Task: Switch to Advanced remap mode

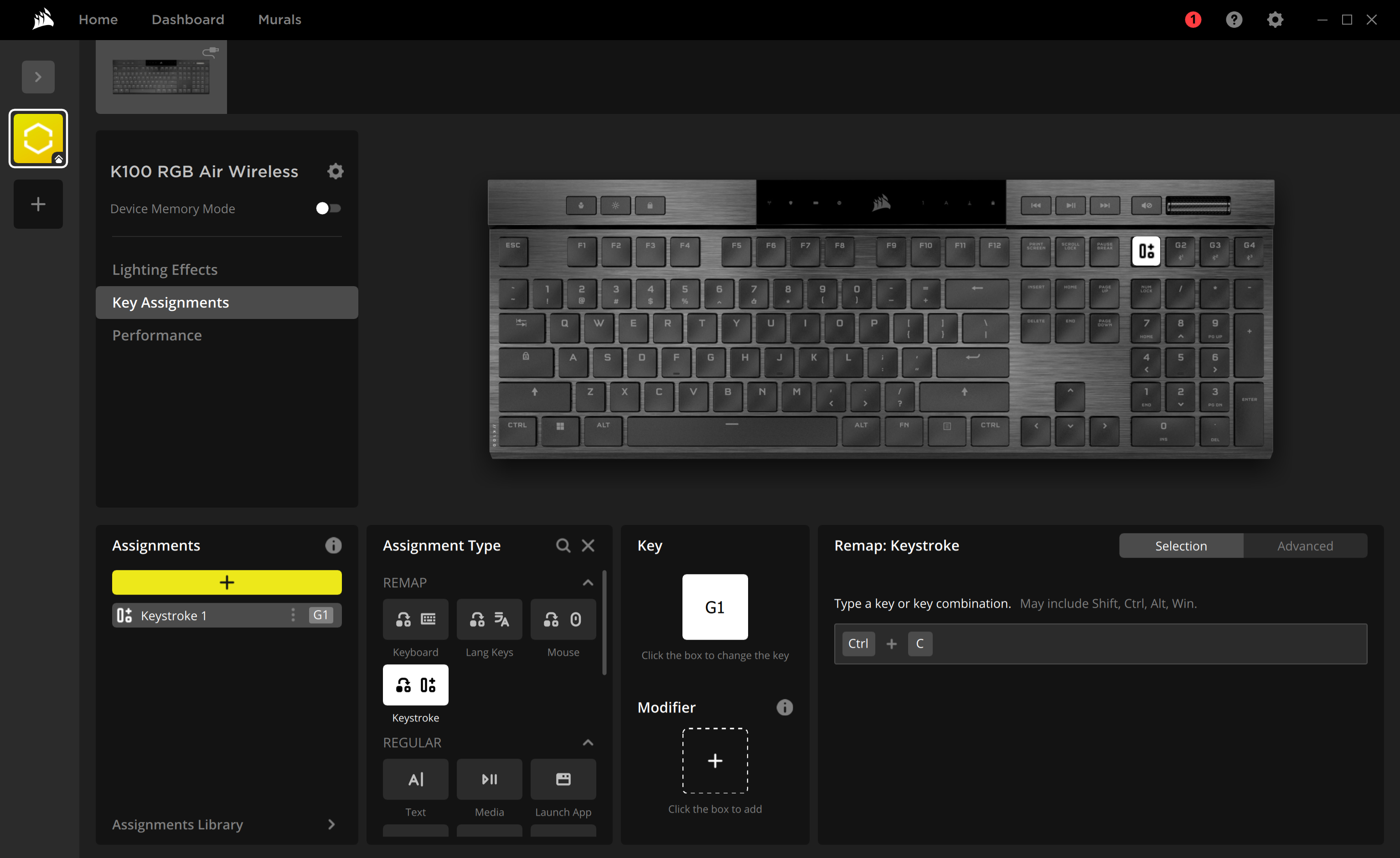Action: coord(1305,546)
